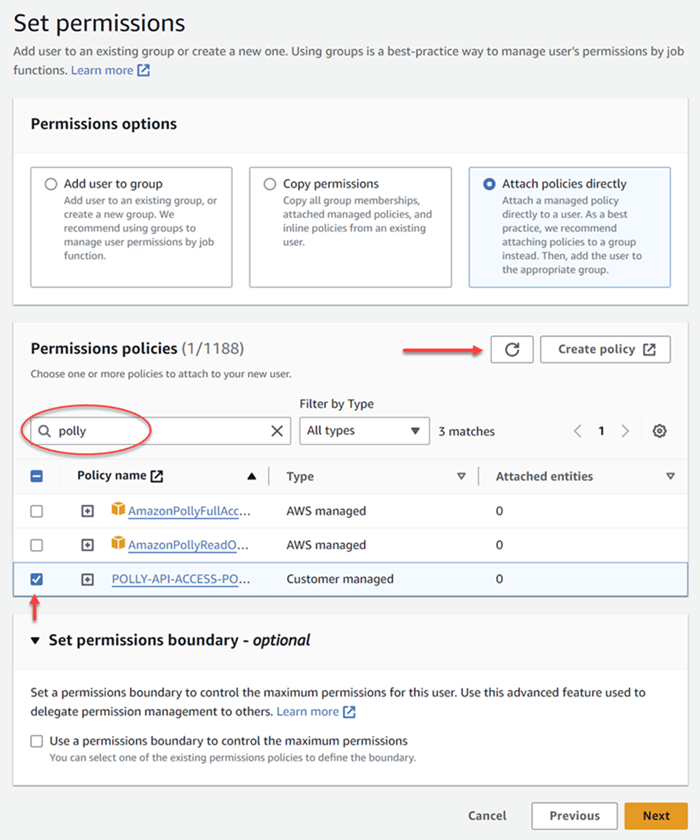700x840 pixels.
Task: Collapse the Set permissions boundary section
Action: tap(35, 640)
